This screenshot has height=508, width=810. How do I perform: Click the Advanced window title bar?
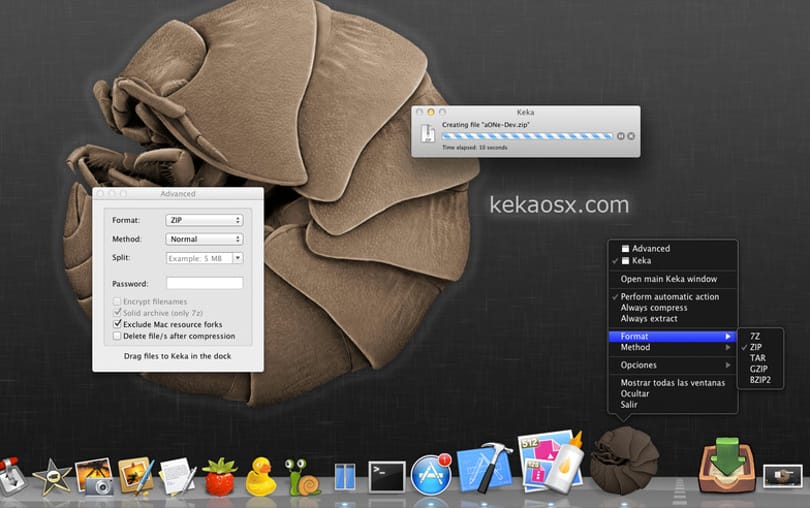point(178,194)
